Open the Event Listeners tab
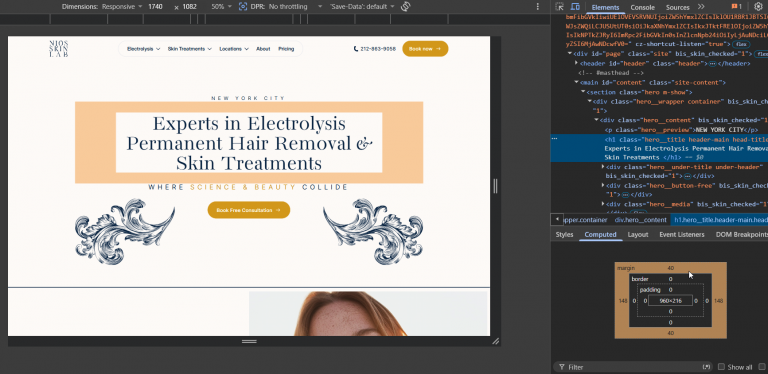 click(x=681, y=234)
